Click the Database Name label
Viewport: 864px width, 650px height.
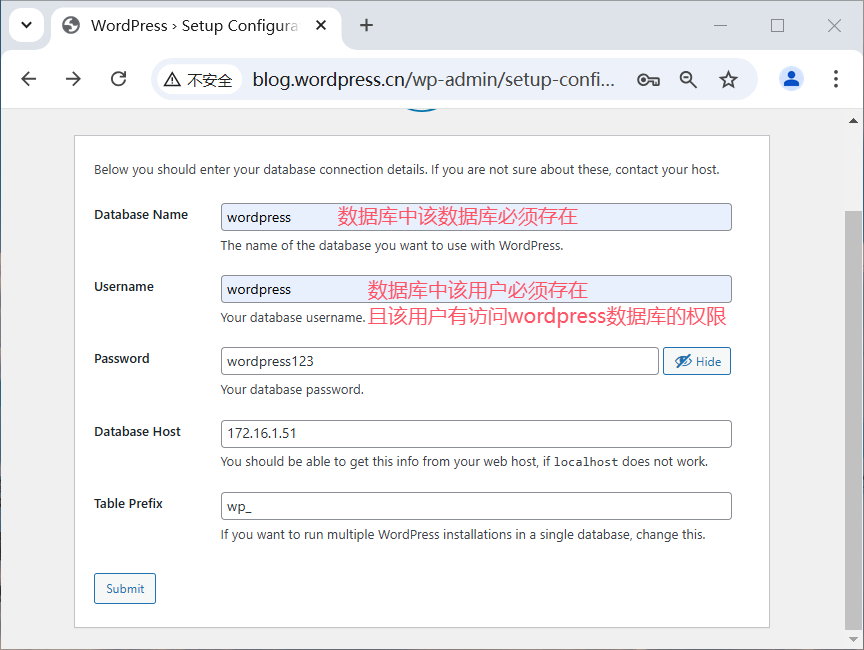141,215
